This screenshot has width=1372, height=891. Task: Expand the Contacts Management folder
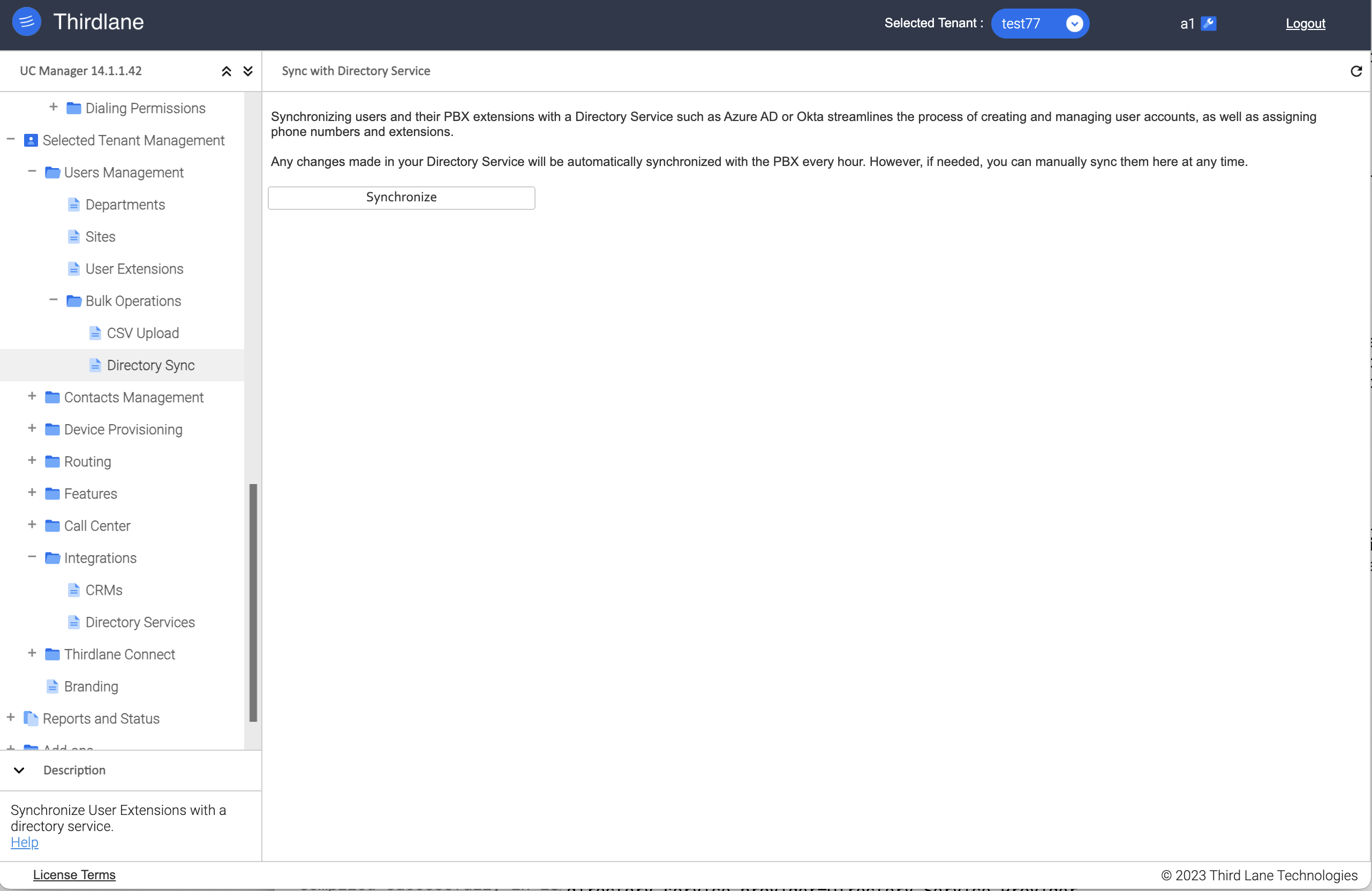pos(30,397)
